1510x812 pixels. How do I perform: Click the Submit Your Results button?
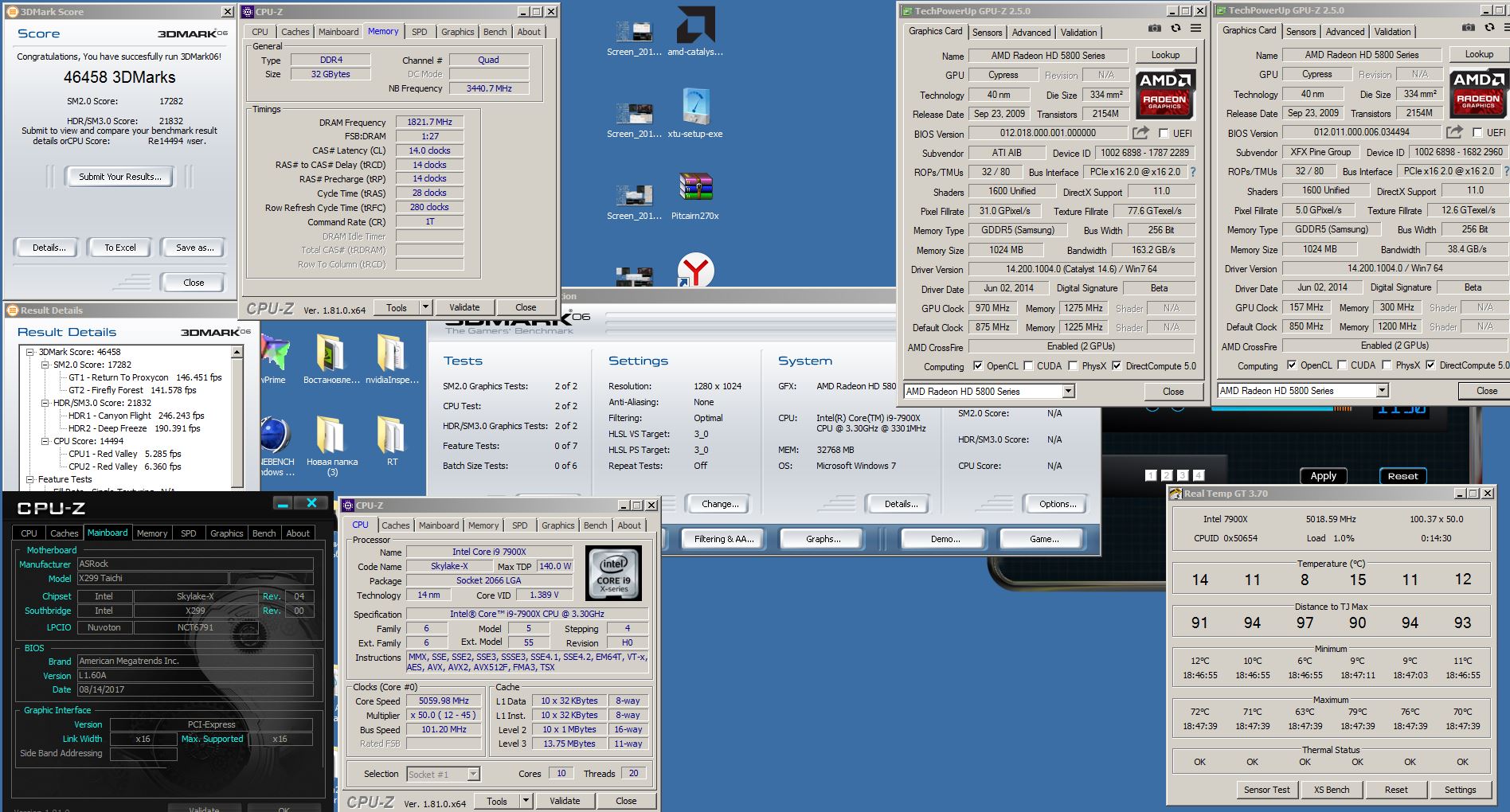(x=119, y=177)
